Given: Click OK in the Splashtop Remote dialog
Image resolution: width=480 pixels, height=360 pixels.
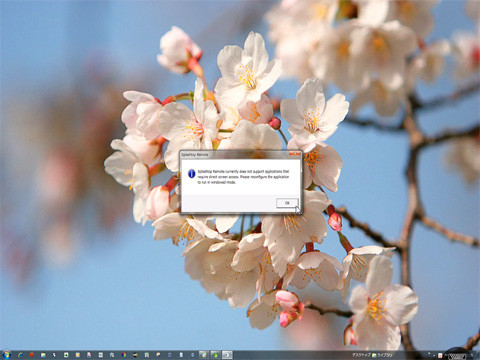Looking at the screenshot, I should click(x=287, y=203).
